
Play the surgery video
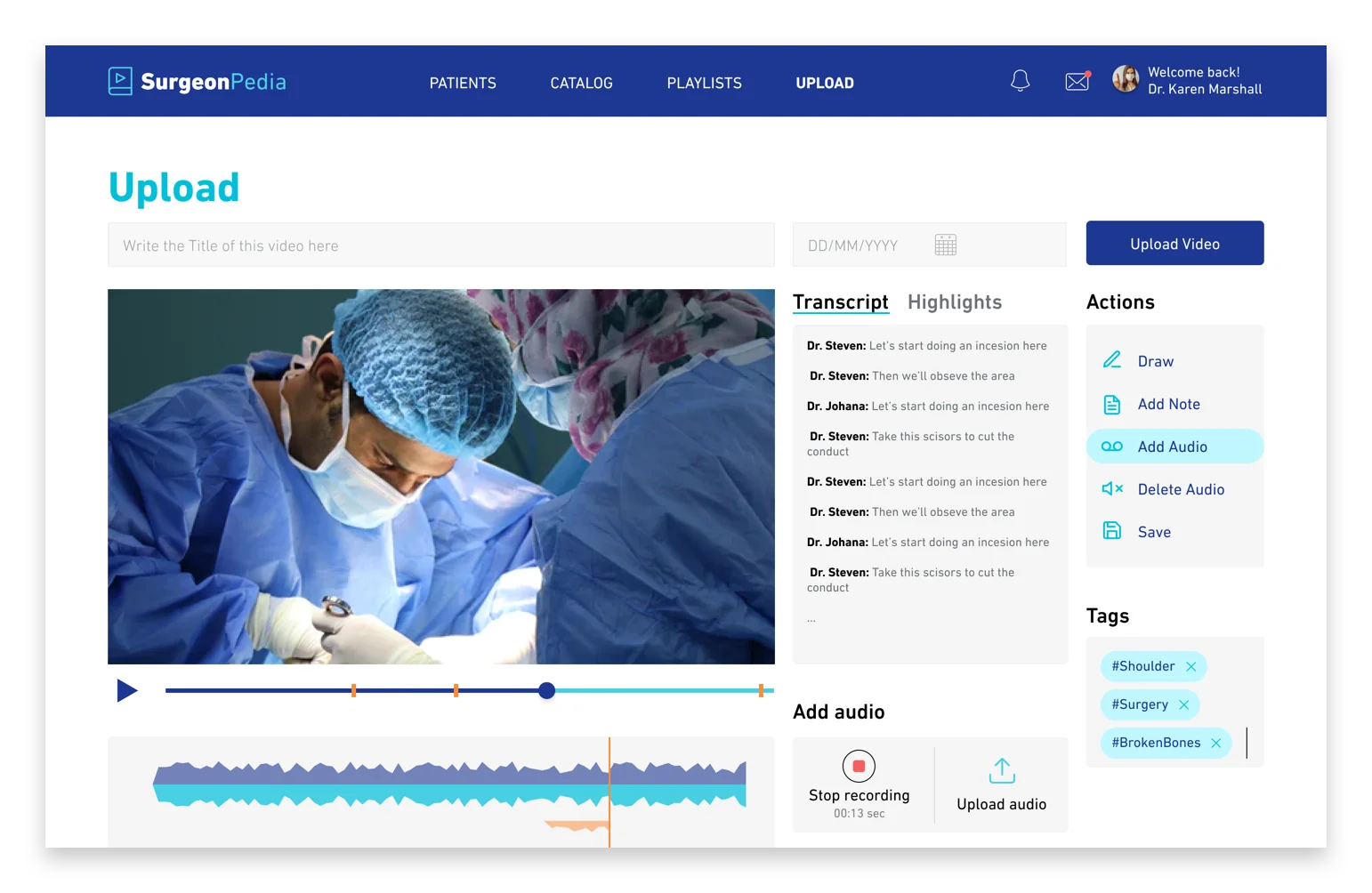point(127,690)
